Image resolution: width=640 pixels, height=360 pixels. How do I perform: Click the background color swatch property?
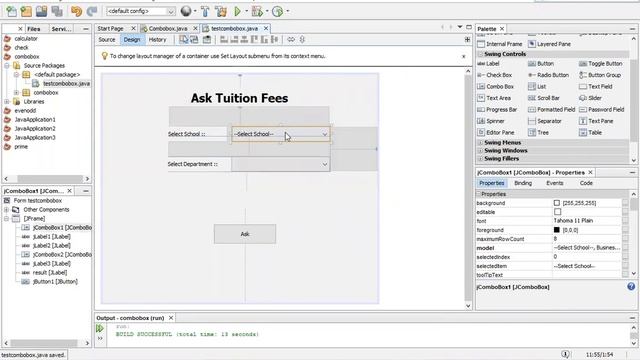pos(557,203)
